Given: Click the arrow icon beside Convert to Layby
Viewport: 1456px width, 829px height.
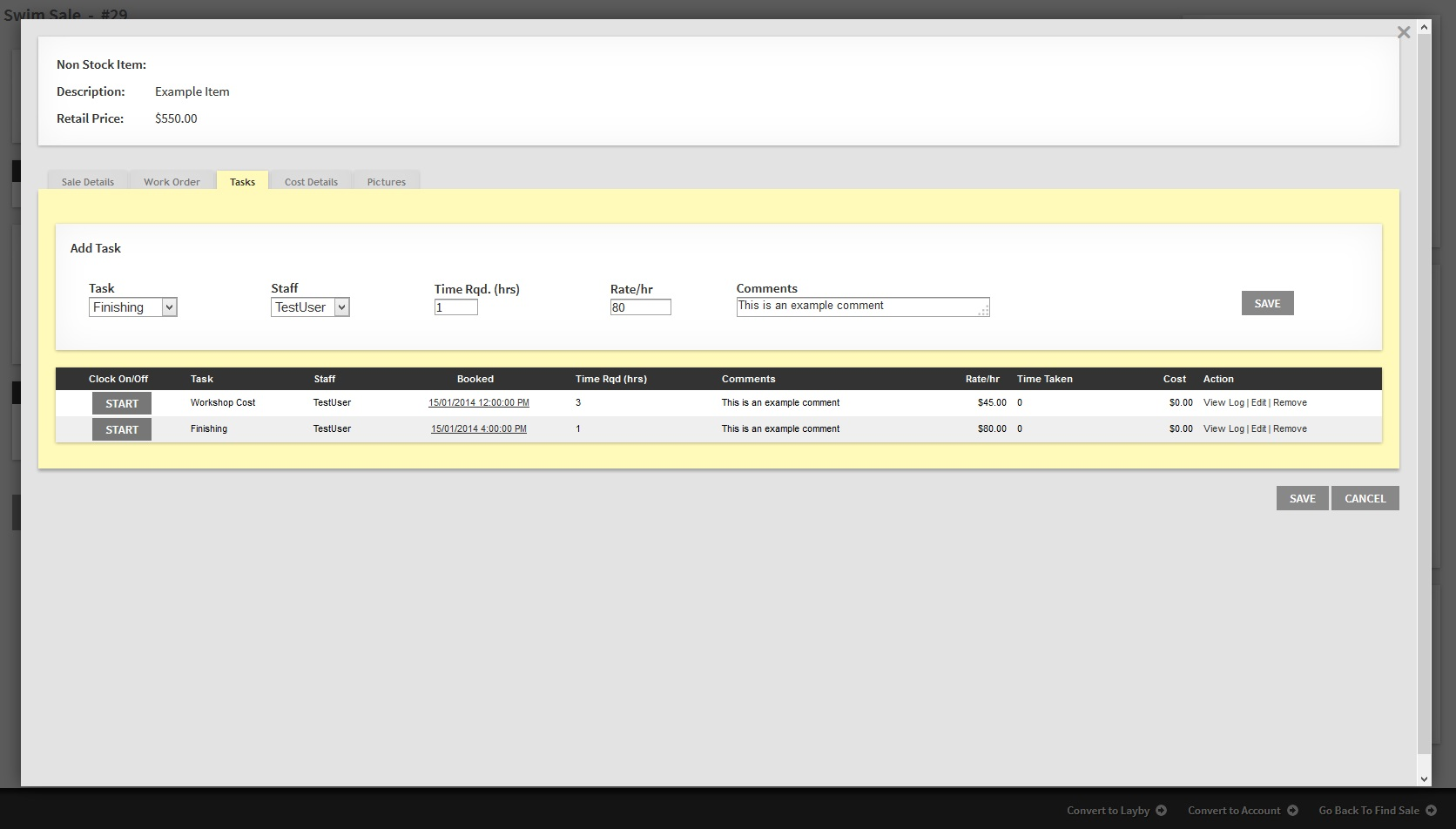Looking at the screenshot, I should click(1161, 811).
